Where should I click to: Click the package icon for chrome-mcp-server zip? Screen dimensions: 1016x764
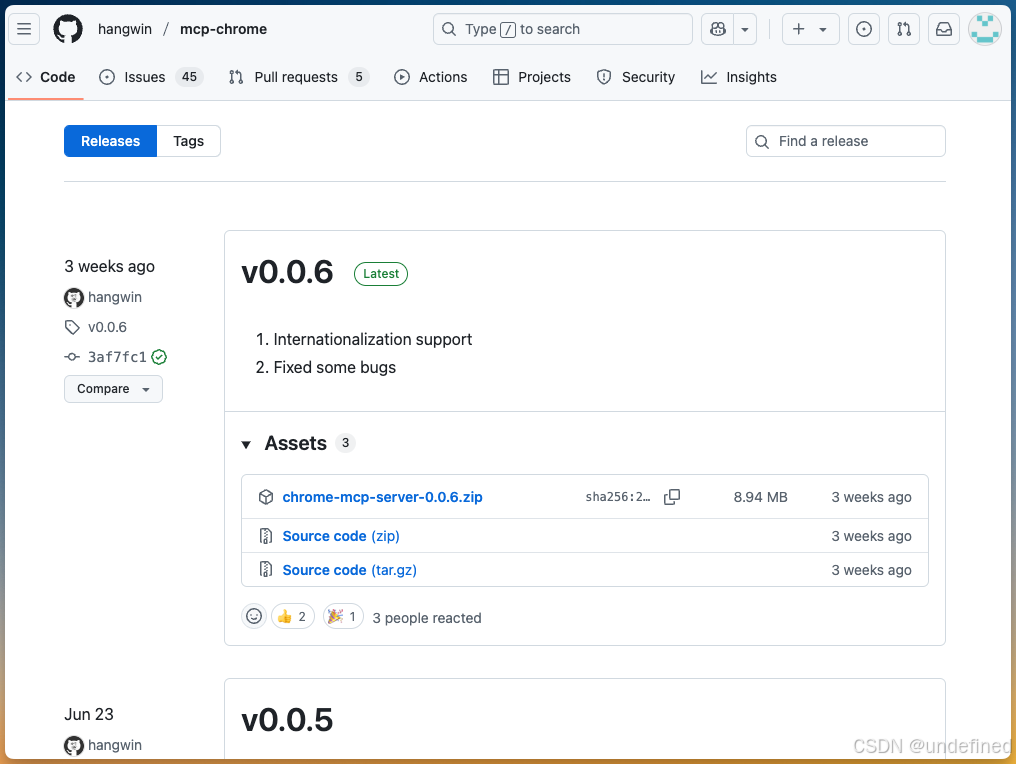coord(266,497)
